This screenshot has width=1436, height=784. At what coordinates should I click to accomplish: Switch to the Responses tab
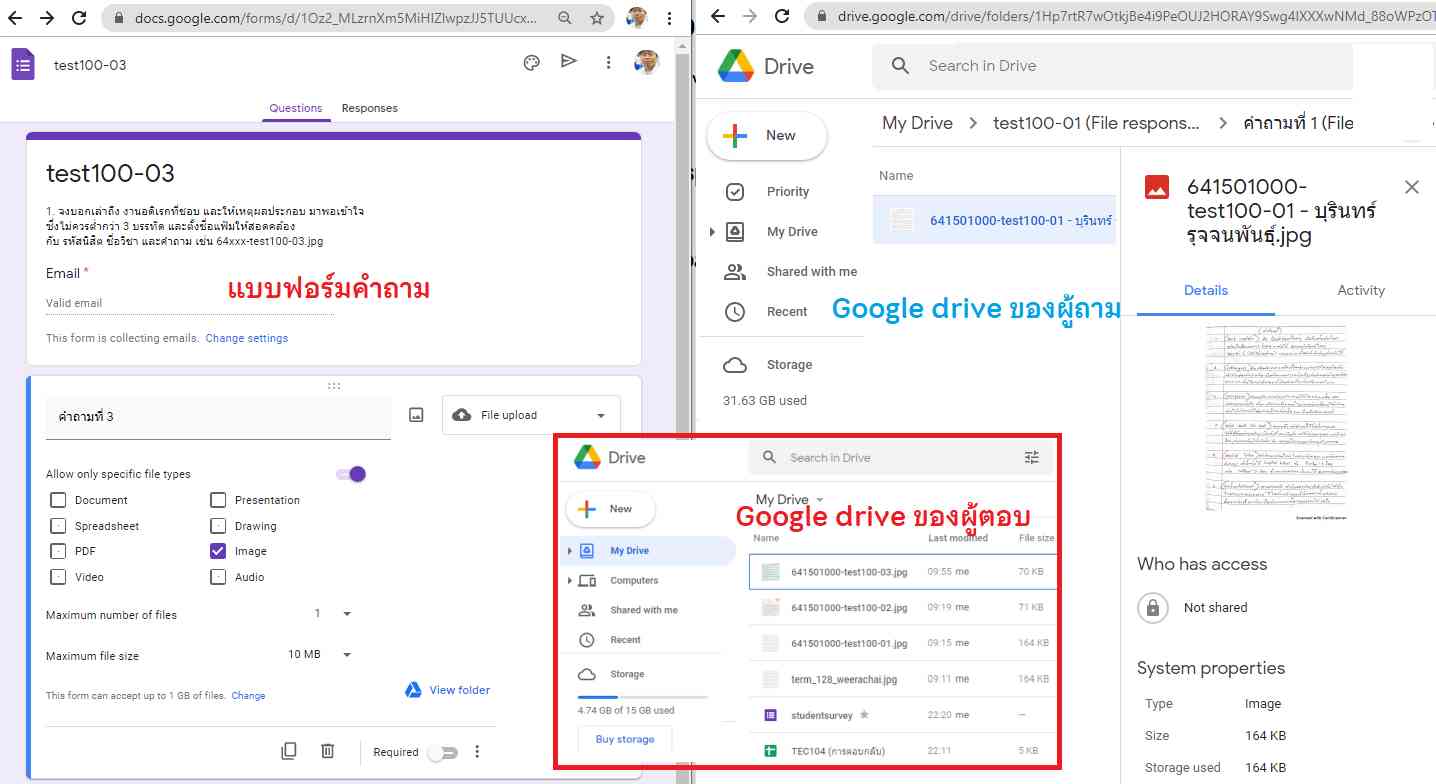pyautogui.click(x=369, y=108)
